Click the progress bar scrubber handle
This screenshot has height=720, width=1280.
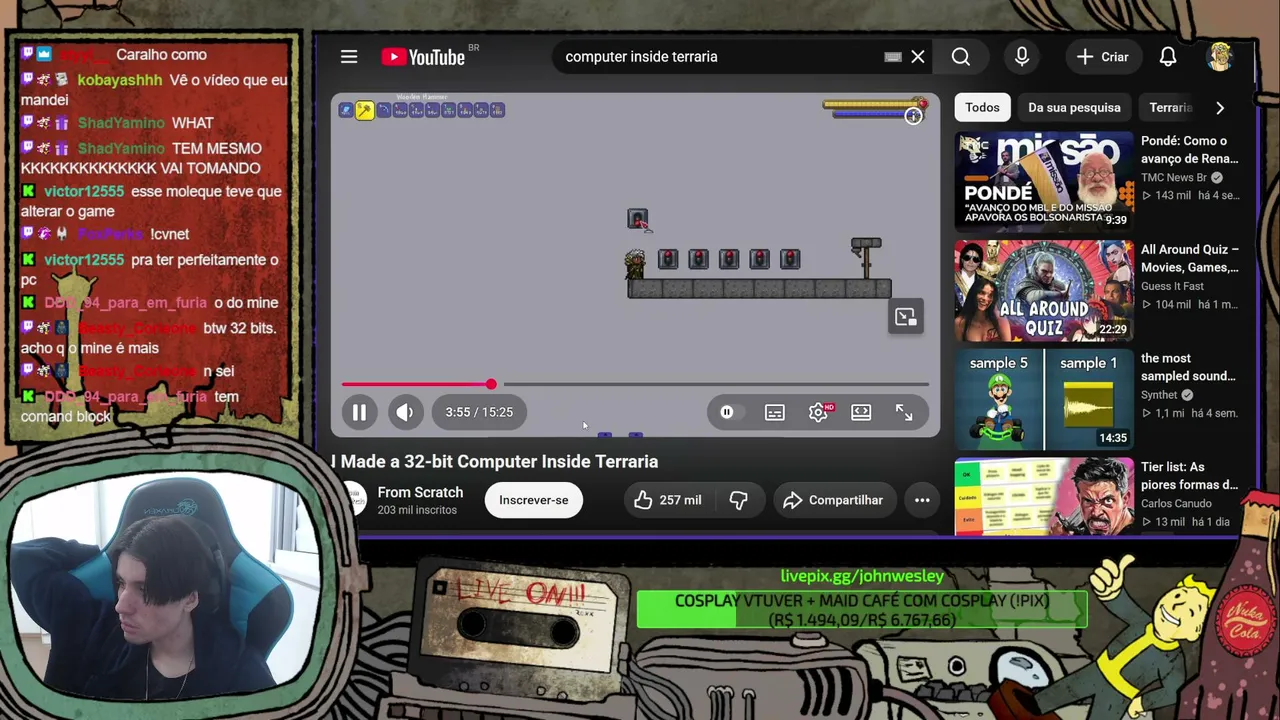pyautogui.click(x=491, y=384)
